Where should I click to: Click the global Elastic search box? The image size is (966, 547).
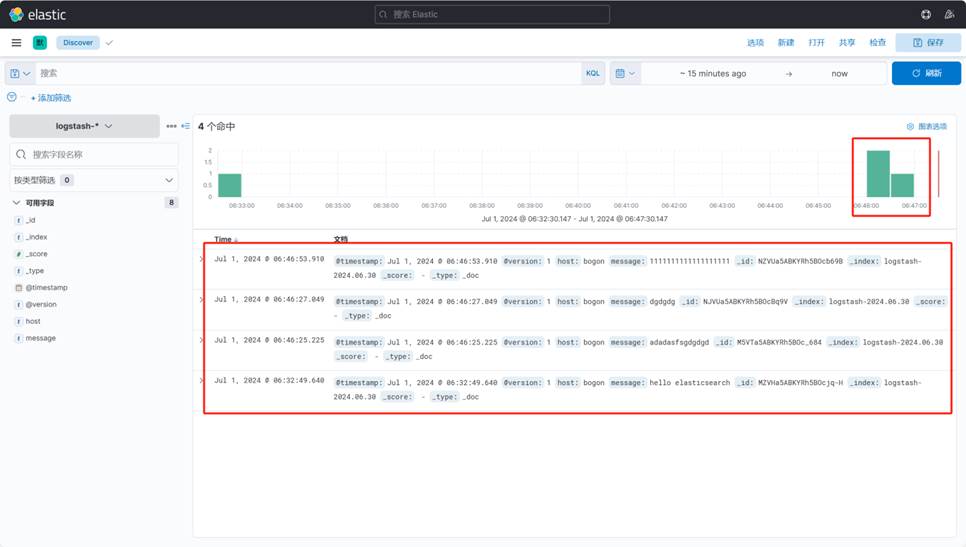coord(492,14)
